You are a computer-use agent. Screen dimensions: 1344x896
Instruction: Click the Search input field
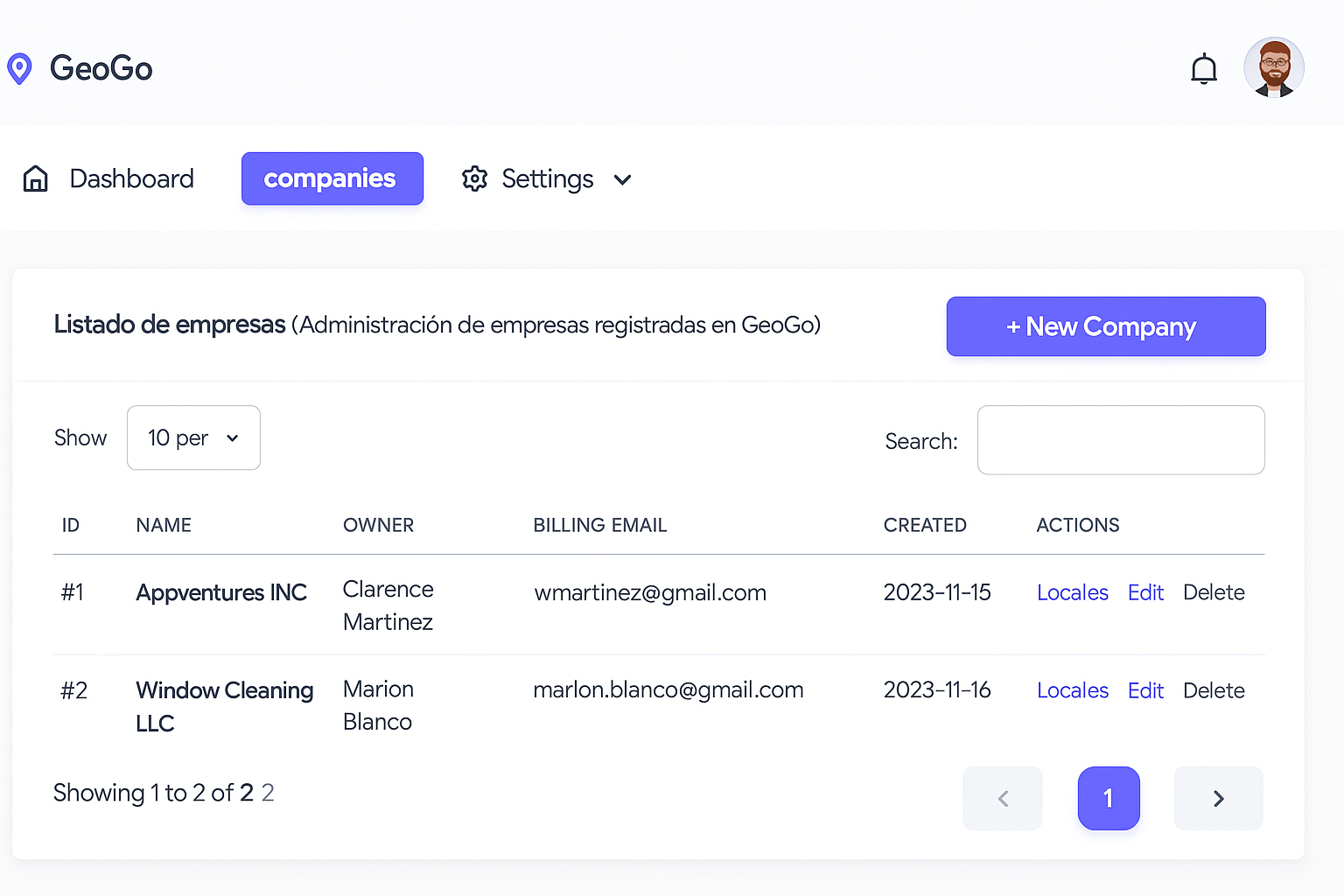[1121, 440]
